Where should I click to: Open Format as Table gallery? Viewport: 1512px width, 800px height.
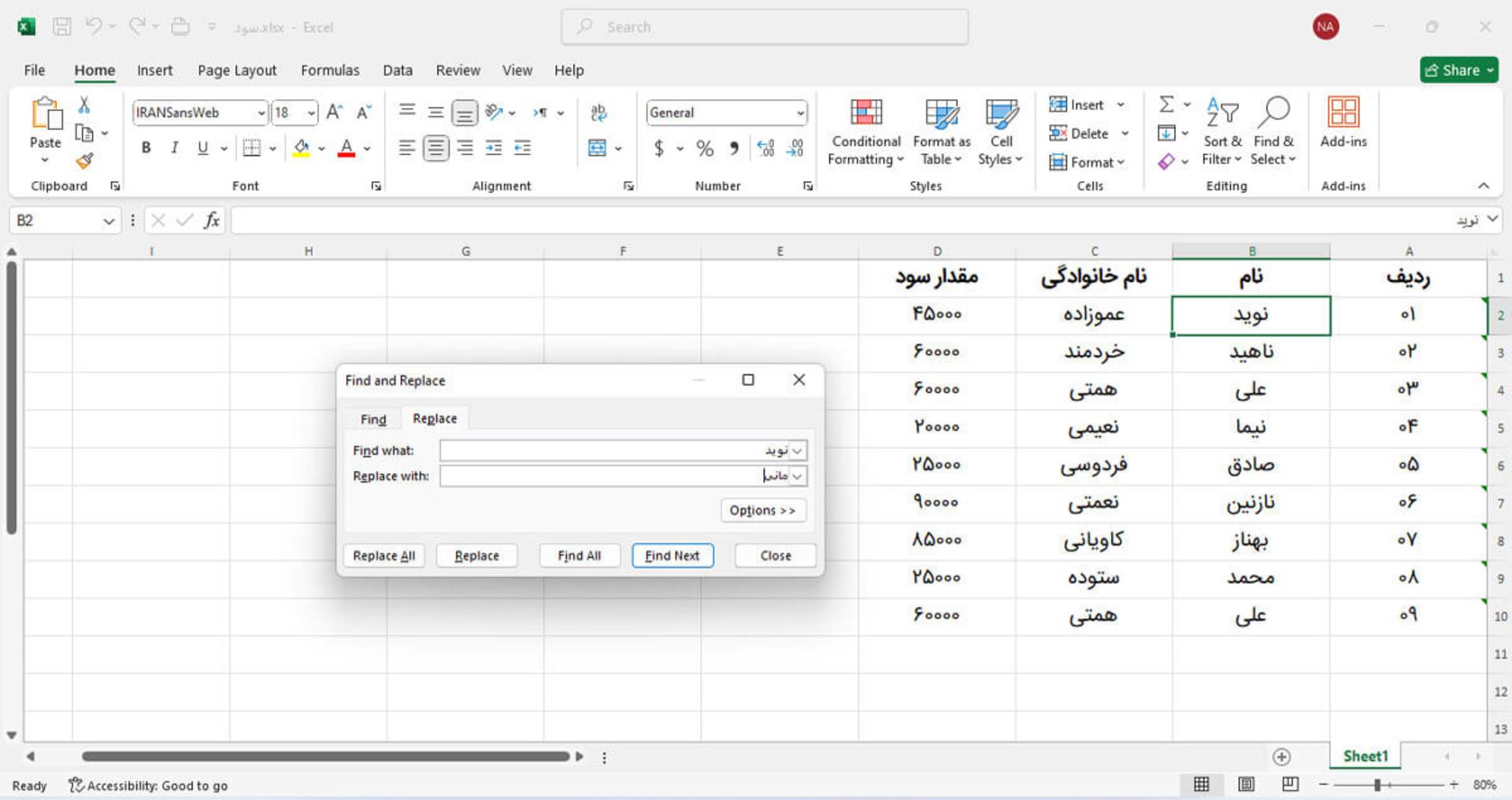942,132
